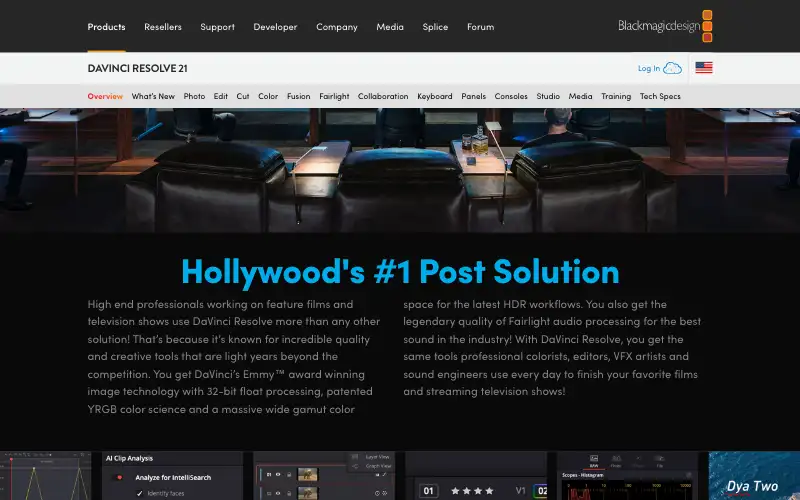Switch to the What's New tab
The image size is (800, 500).
[x=153, y=96]
